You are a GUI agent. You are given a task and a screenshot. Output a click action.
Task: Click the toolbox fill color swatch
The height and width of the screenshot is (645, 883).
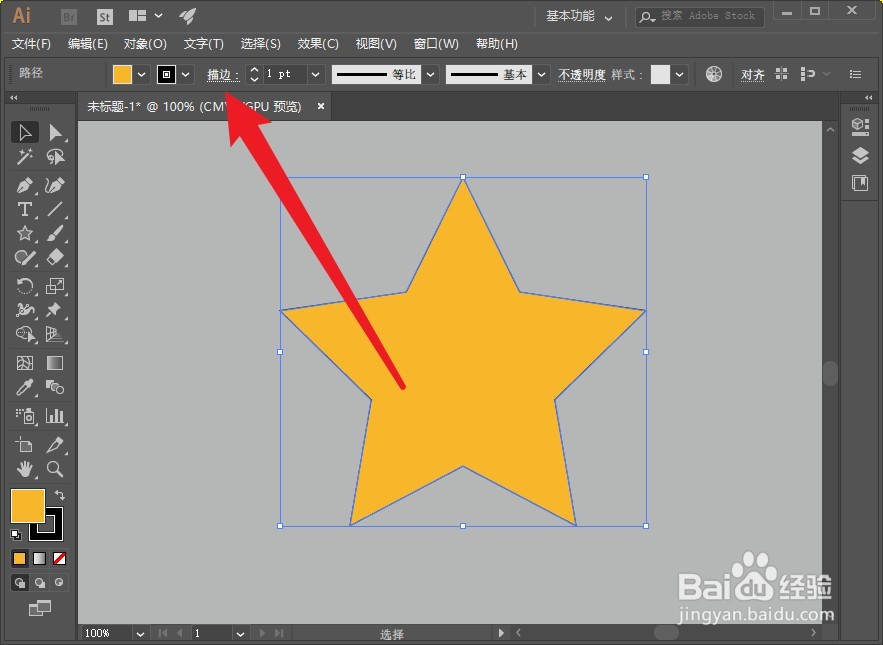click(28, 506)
